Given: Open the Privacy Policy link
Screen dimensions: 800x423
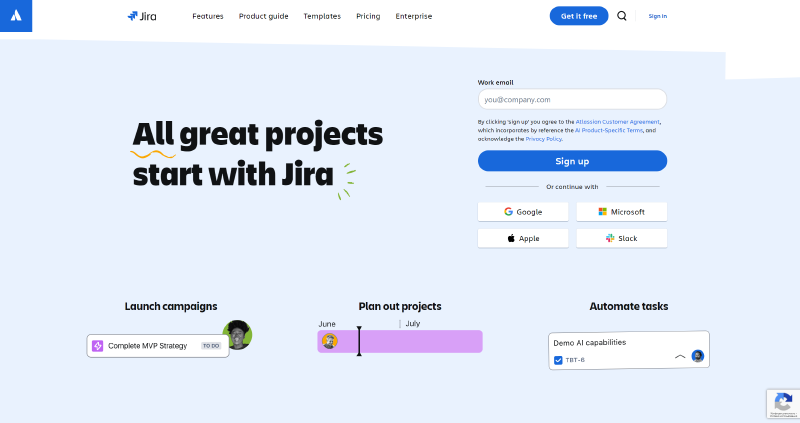Looking at the screenshot, I should [x=543, y=139].
